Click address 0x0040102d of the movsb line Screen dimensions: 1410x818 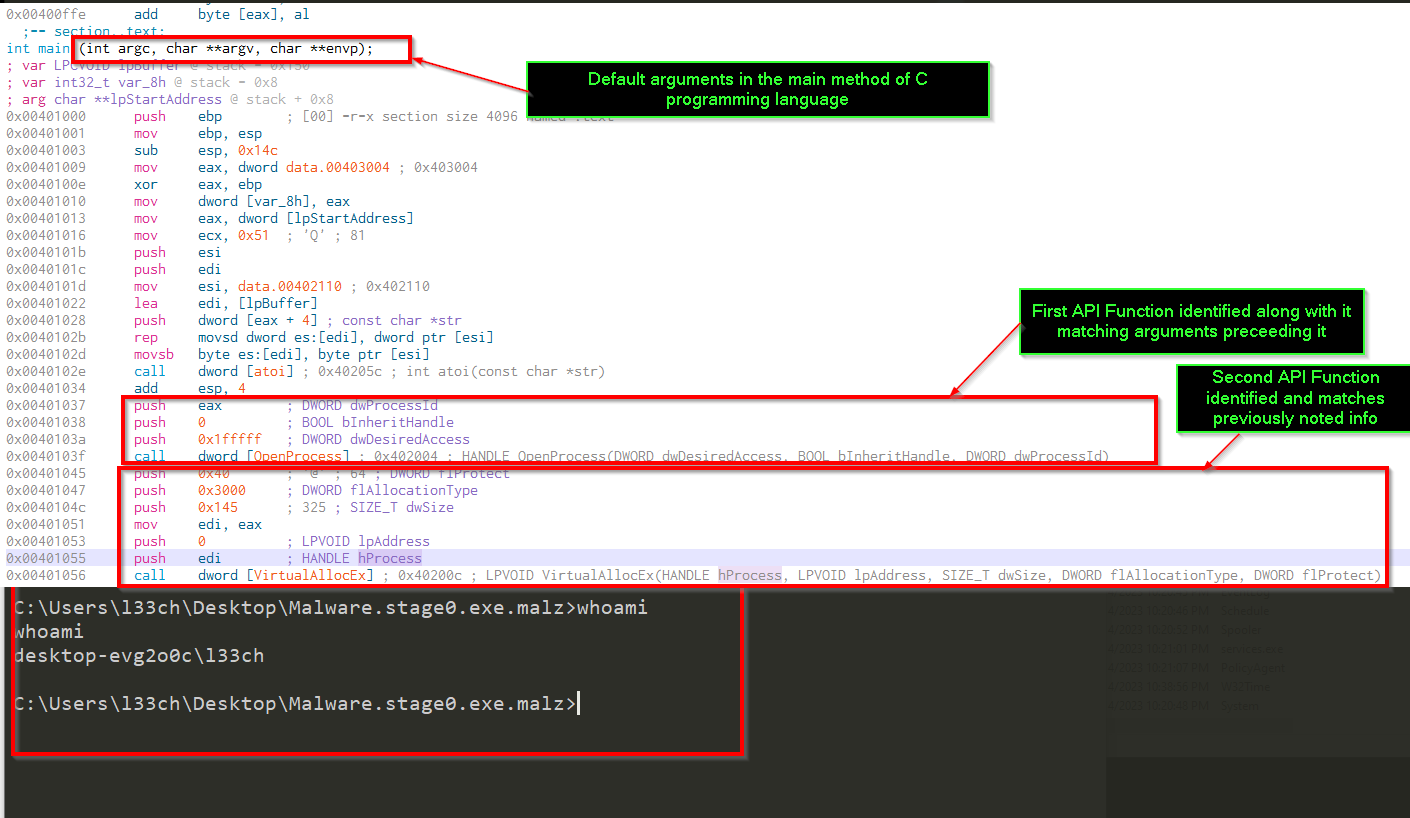coord(46,354)
